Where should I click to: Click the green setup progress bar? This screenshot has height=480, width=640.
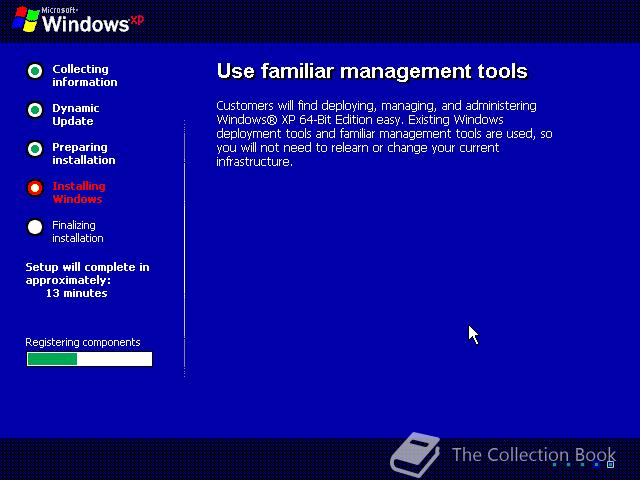(89, 359)
